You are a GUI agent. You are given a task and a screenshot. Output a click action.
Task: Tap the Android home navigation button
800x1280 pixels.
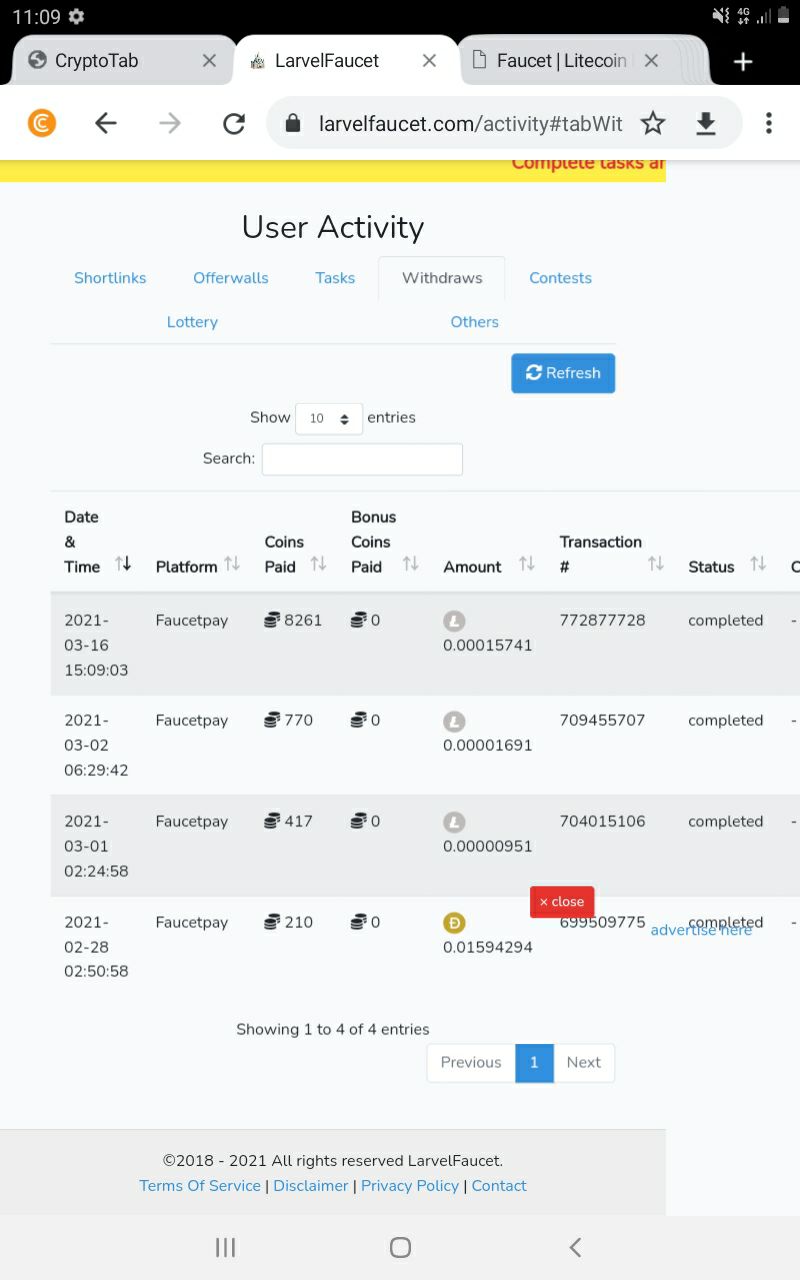click(400, 1247)
